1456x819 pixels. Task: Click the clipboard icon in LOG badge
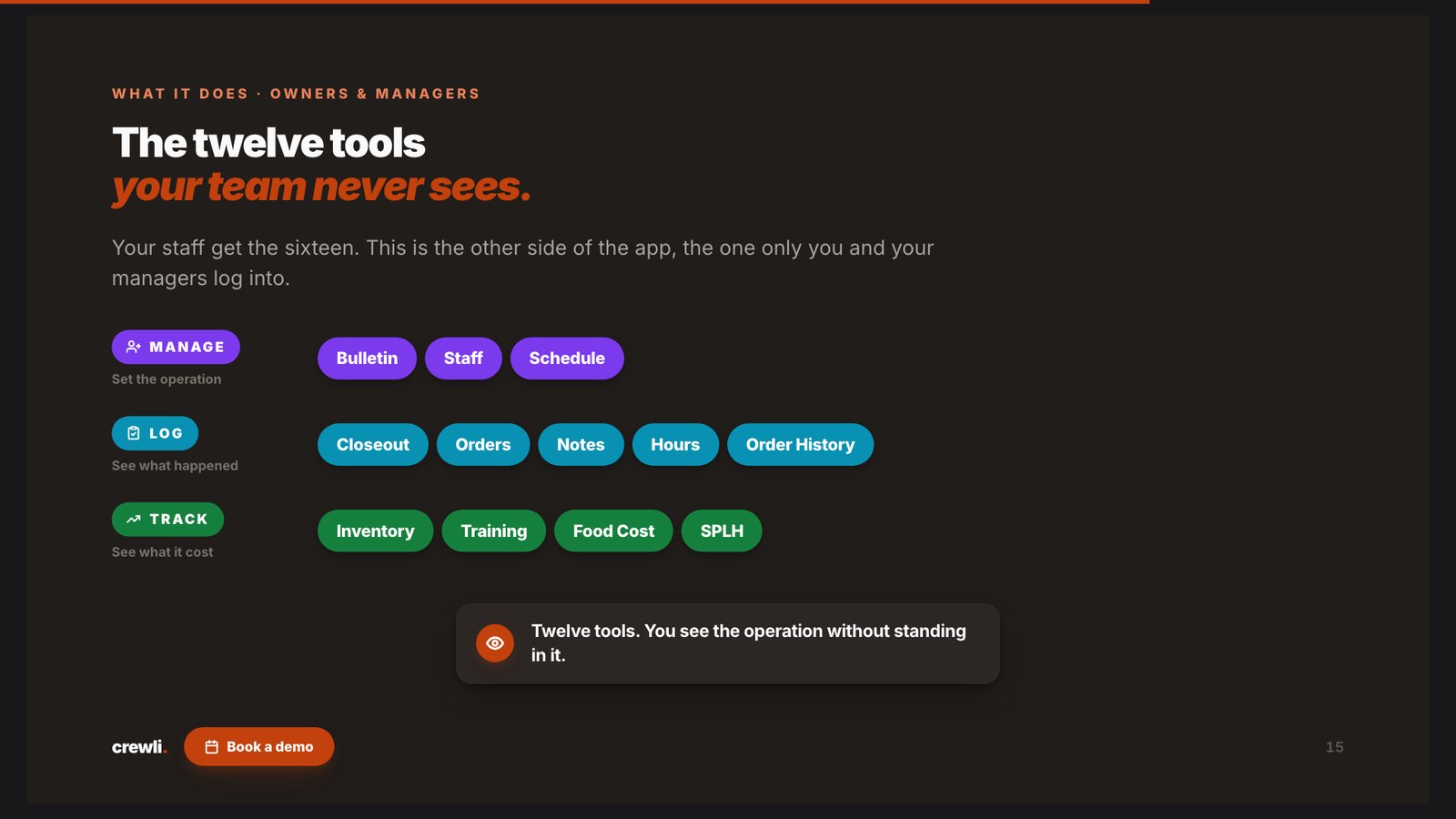click(134, 433)
